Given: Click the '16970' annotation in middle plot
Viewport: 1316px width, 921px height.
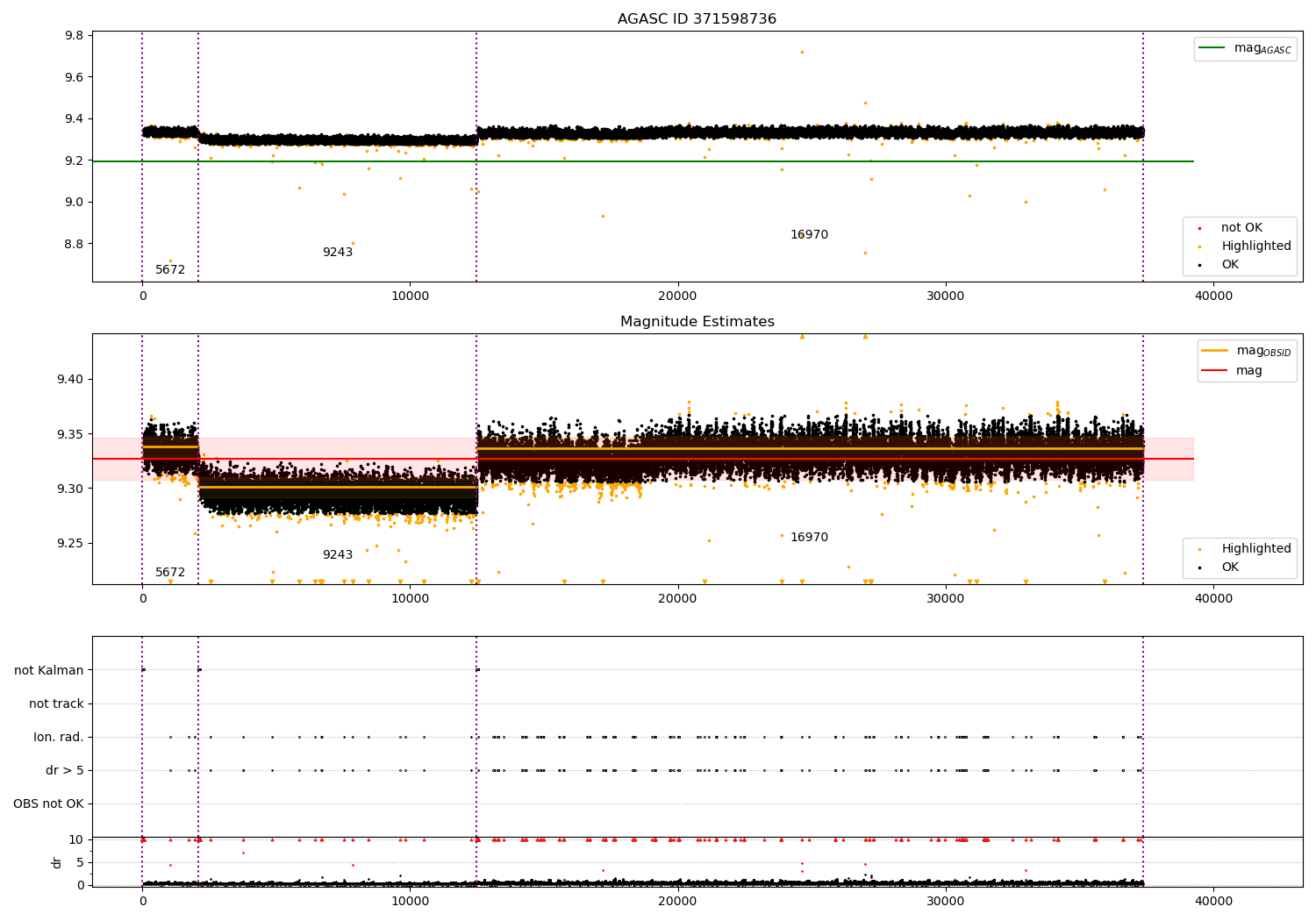Looking at the screenshot, I should pos(809,538).
